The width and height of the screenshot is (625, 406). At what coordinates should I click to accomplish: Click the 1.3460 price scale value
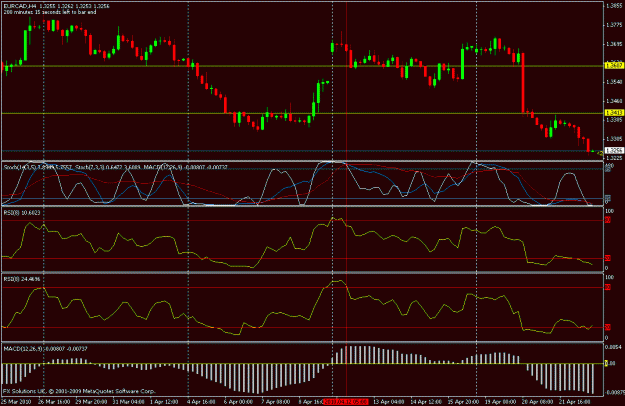coord(614,101)
